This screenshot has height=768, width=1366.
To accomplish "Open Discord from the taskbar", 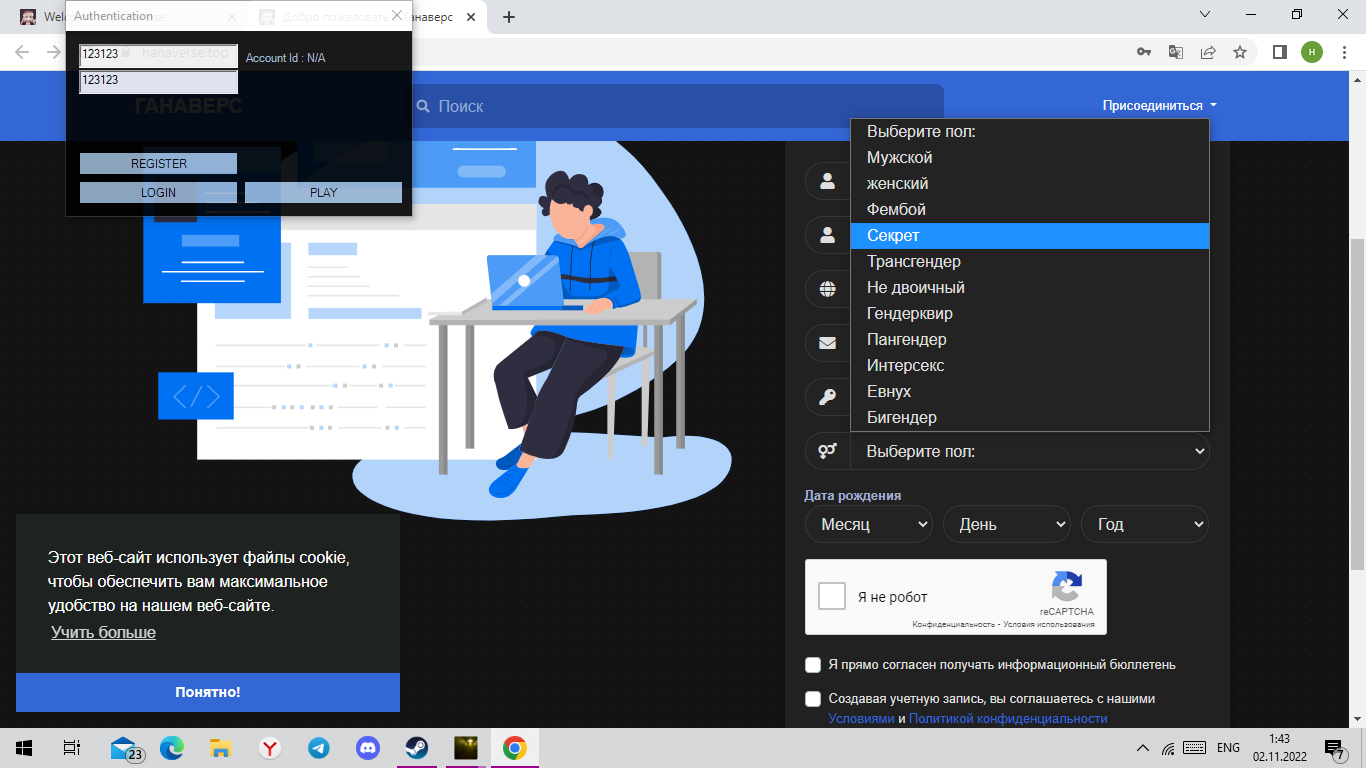I will point(368,748).
